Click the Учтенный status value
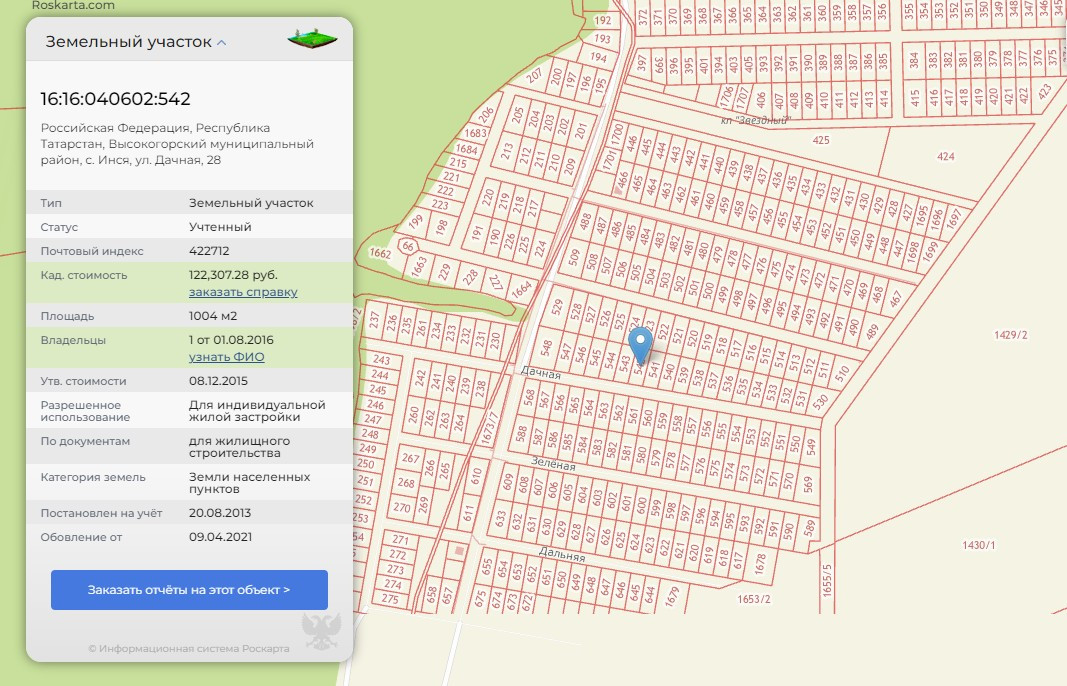1067x686 pixels. (220, 227)
